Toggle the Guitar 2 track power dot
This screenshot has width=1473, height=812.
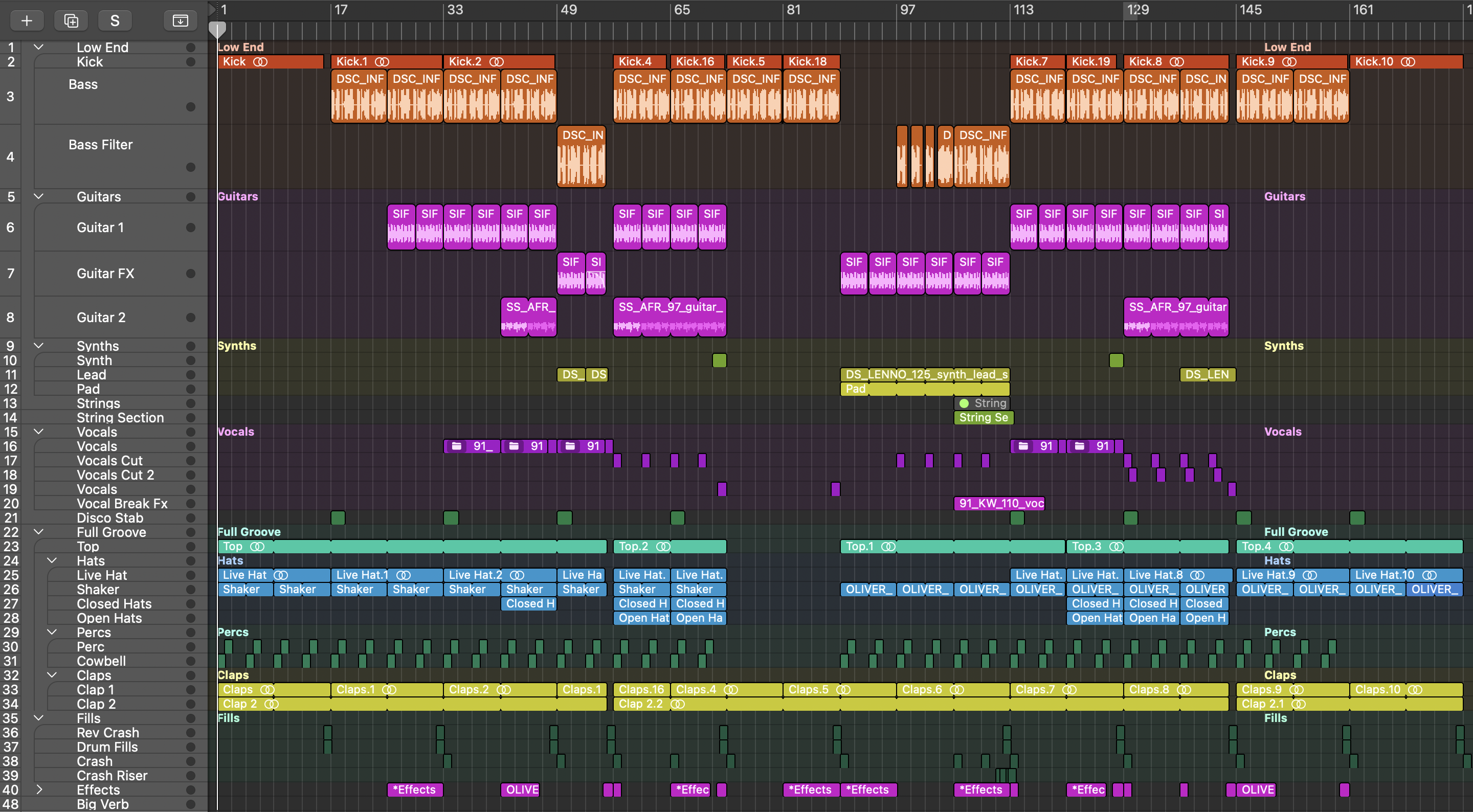pyautogui.click(x=191, y=318)
